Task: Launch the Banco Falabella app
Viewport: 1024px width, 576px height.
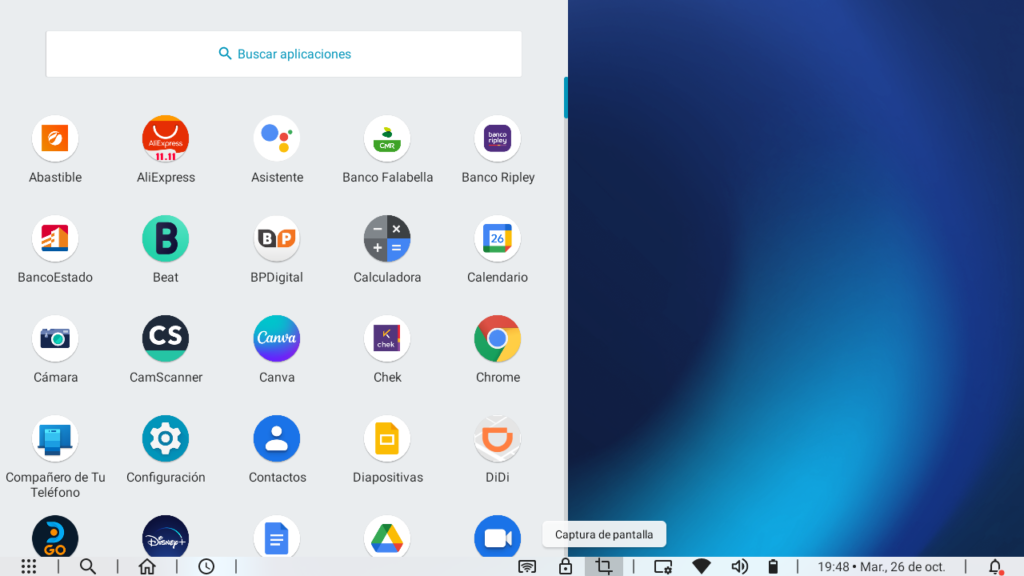Action: (387, 139)
